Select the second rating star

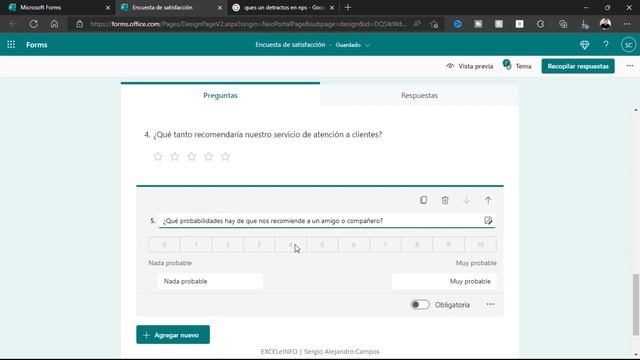(x=175, y=156)
